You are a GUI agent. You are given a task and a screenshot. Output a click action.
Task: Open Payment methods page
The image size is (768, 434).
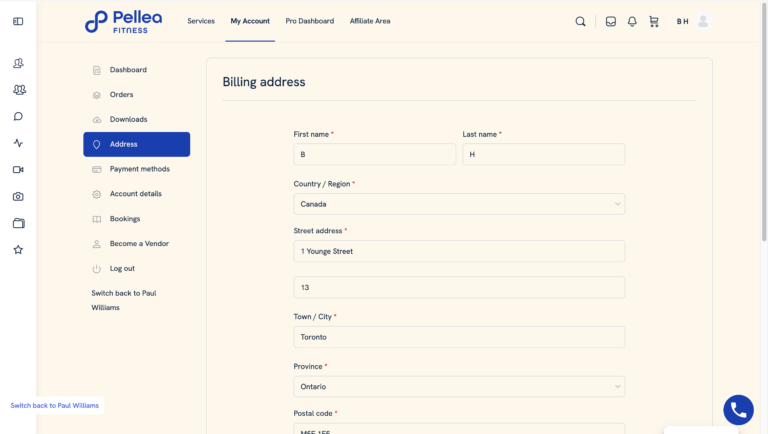(140, 169)
